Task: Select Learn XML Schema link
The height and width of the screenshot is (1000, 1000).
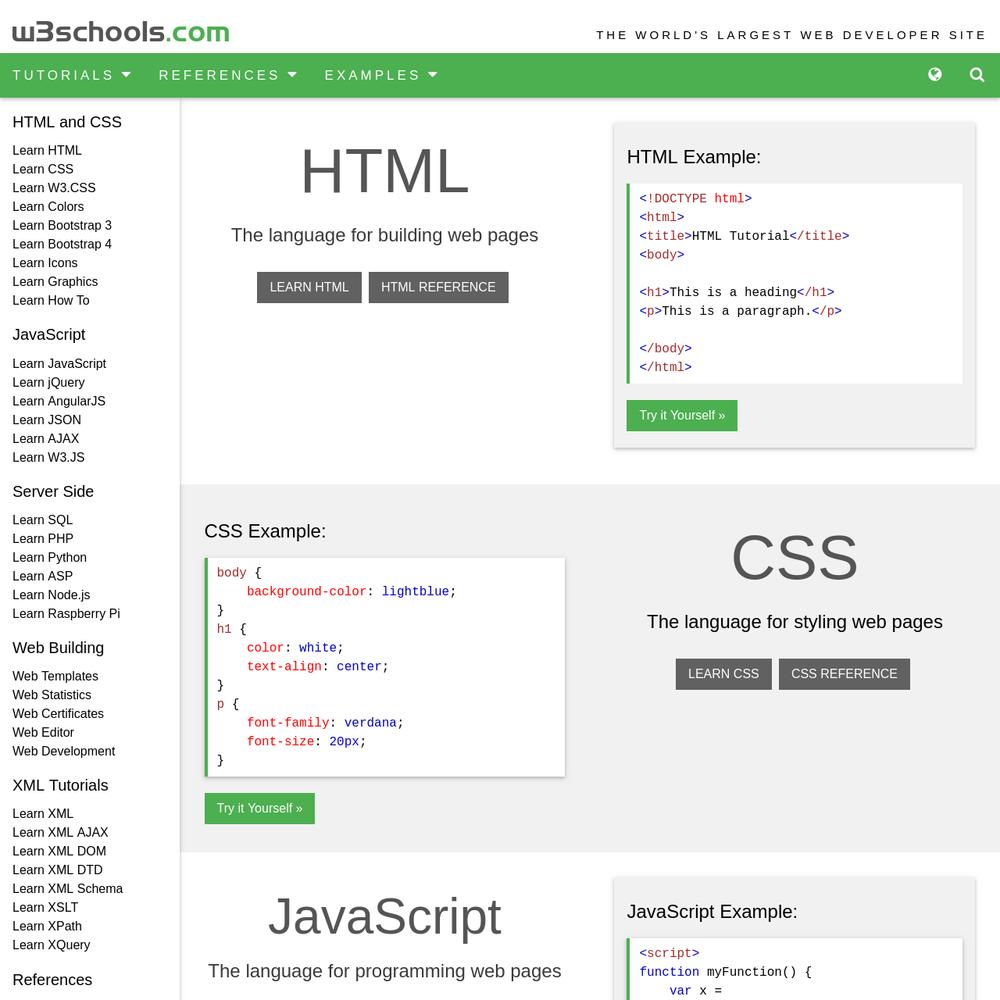Action: tap(68, 888)
